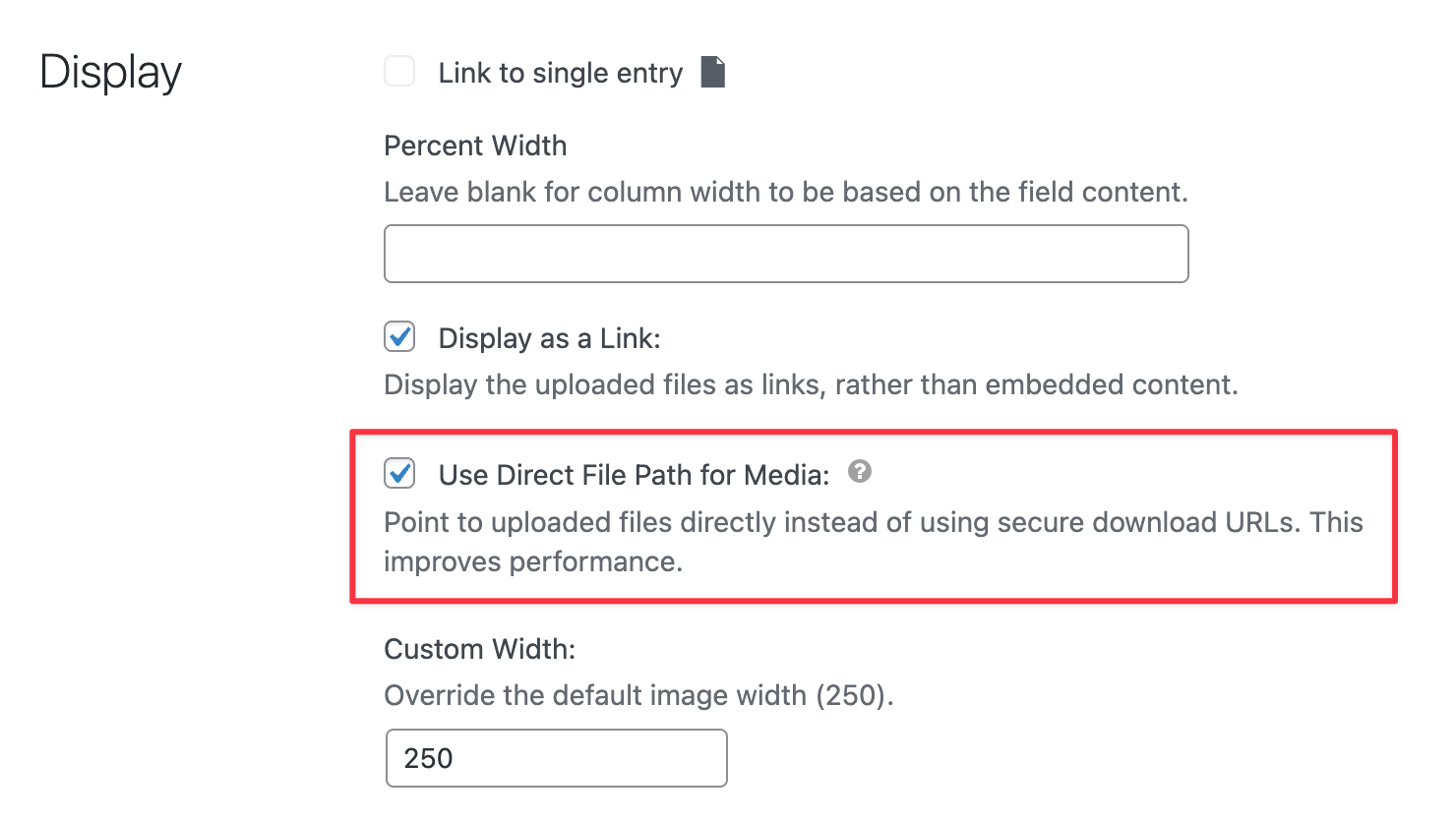The image size is (1456, 822).
Task: Click the "rather than embedded content" phrase
Action: 1035,384
